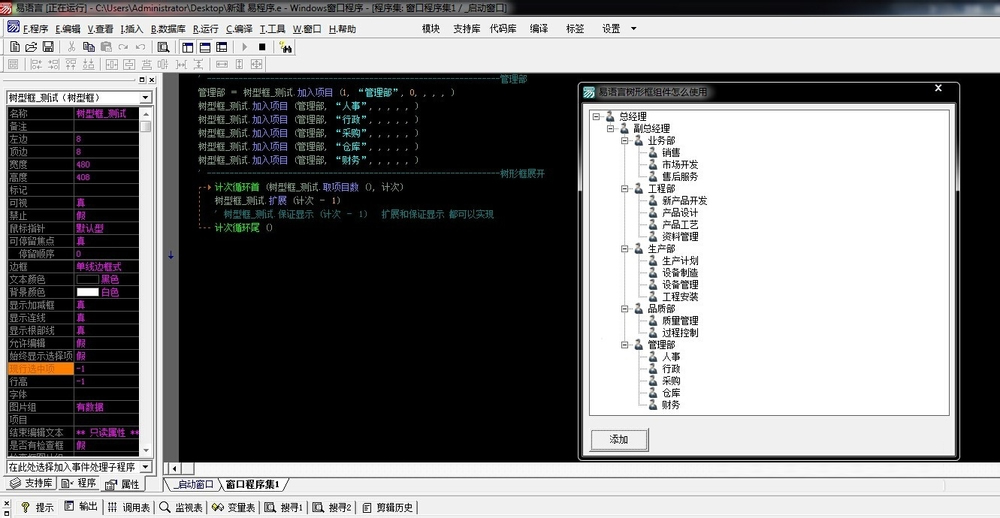Collapse the 工程部 branch
Viewport: 1000px width, 518px height.
click(x=624, y=188)
